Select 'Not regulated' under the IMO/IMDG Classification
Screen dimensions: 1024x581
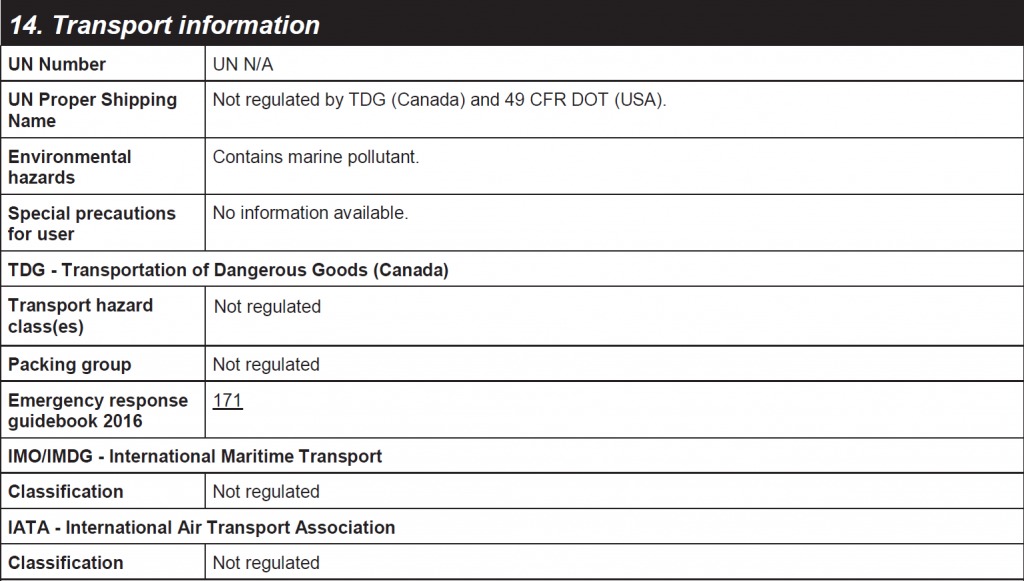pos(266,492)
